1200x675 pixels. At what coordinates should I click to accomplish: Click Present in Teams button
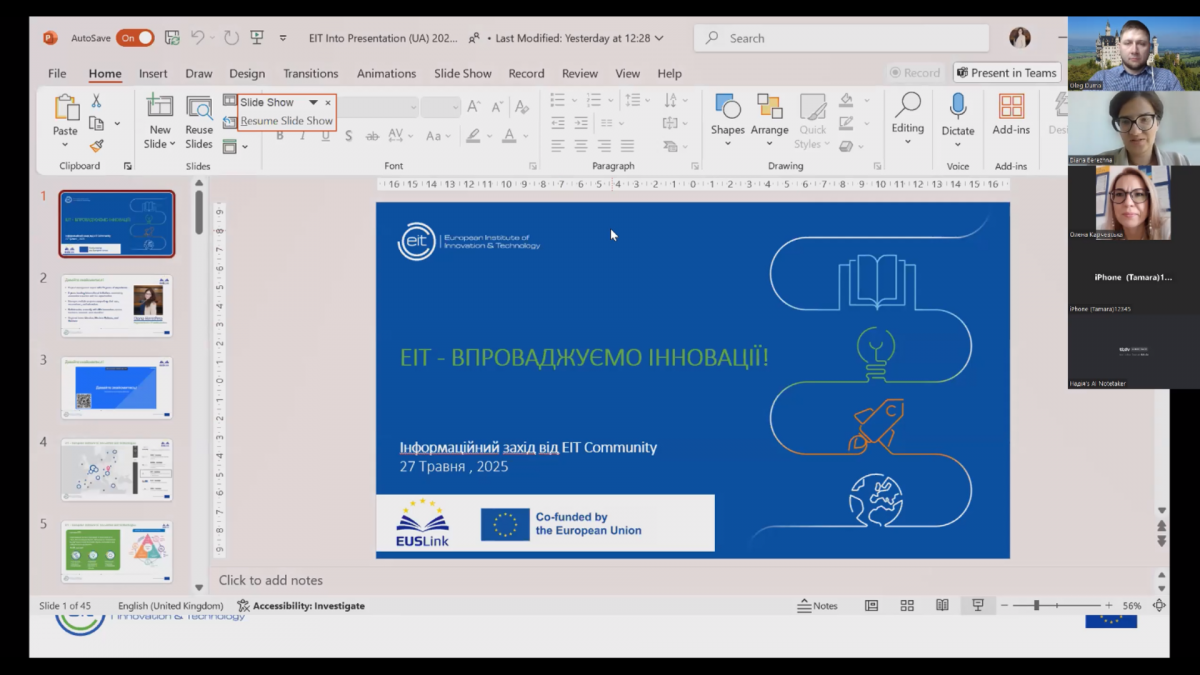1006,72
